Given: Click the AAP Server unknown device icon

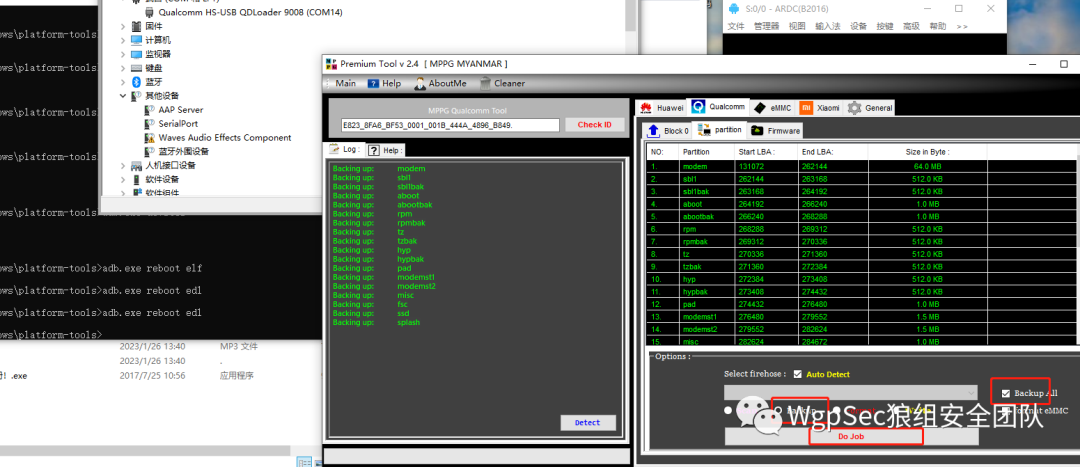Looking at the screenshot, I should 150,110.
